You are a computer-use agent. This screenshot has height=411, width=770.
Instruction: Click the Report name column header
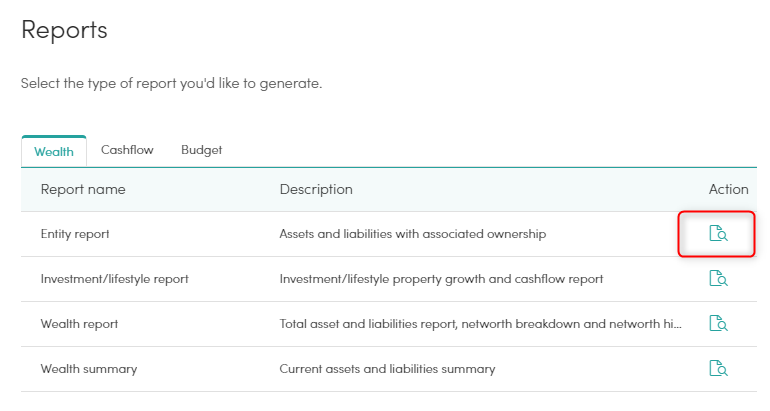pyautogui.click(x=83, y=189)
